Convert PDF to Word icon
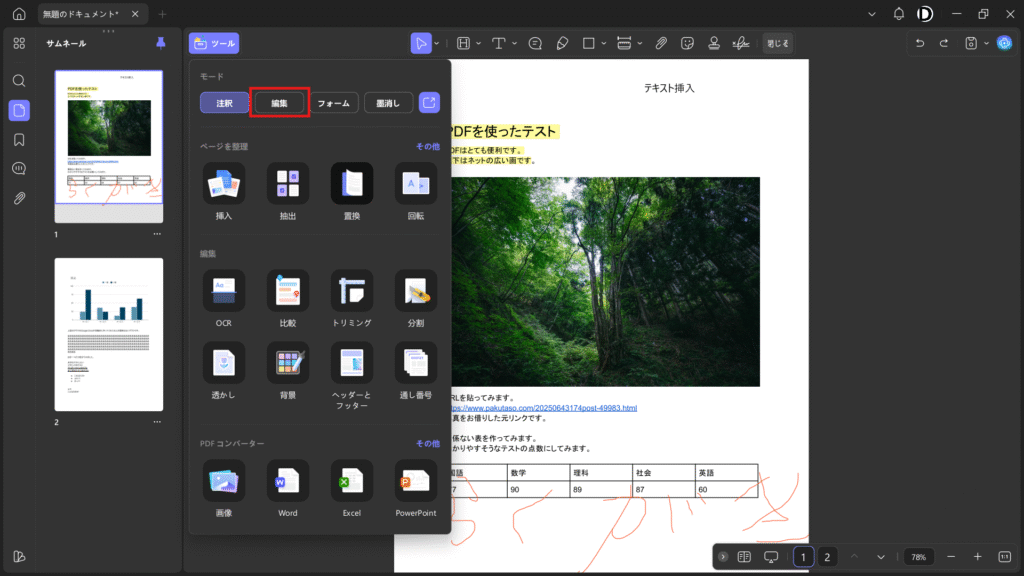Image resolution: width=1024 pixels, height=576 pixels. pyautogui.click(x=287, y=481)
